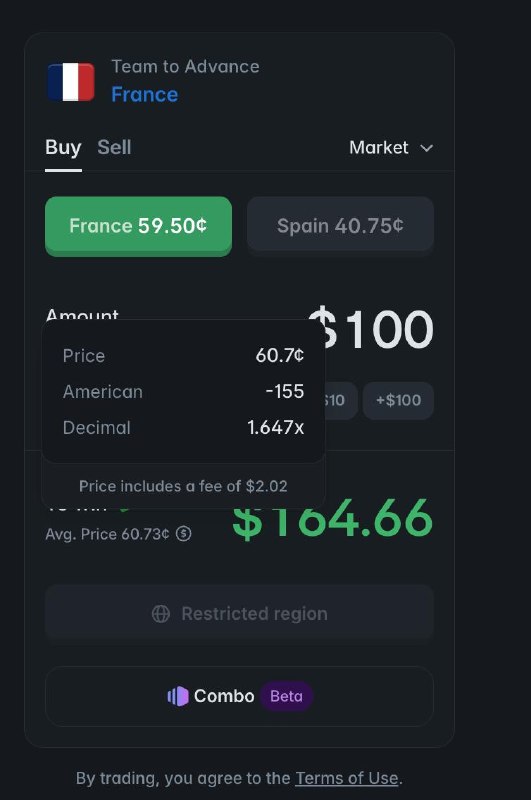Add $100 using the +$100 button
Screen dimensions: 531x800
click(x=398, y=401)
